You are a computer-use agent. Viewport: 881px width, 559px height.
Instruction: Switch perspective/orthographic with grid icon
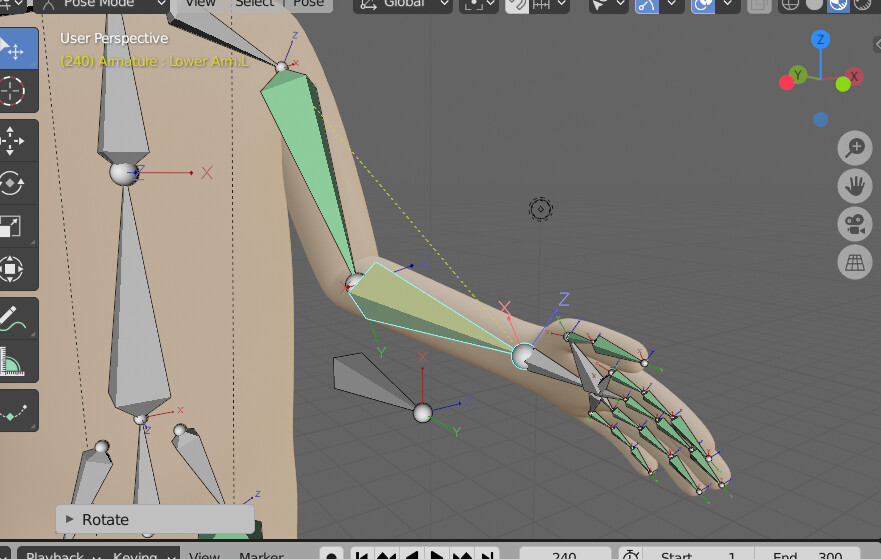pyautogui.click(x=855, y=262)
